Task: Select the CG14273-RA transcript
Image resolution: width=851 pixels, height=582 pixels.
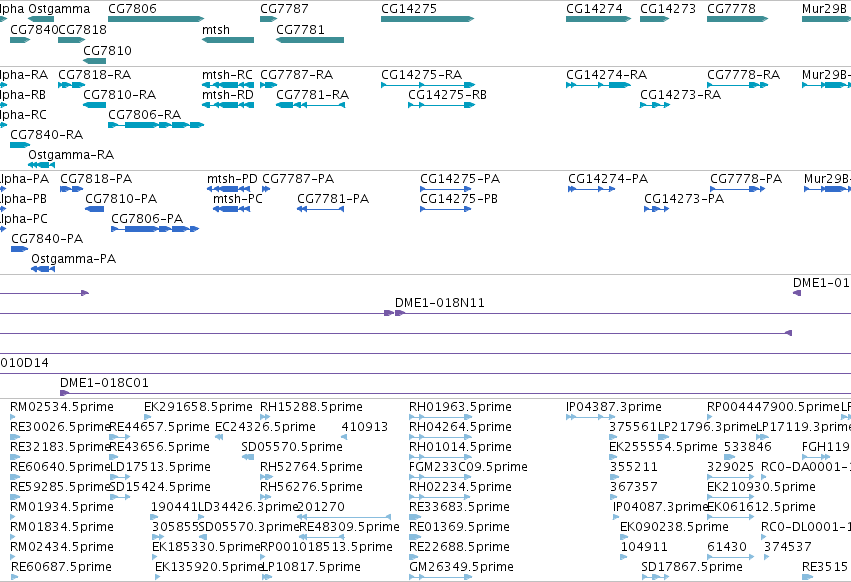Action: click(655, 105)
